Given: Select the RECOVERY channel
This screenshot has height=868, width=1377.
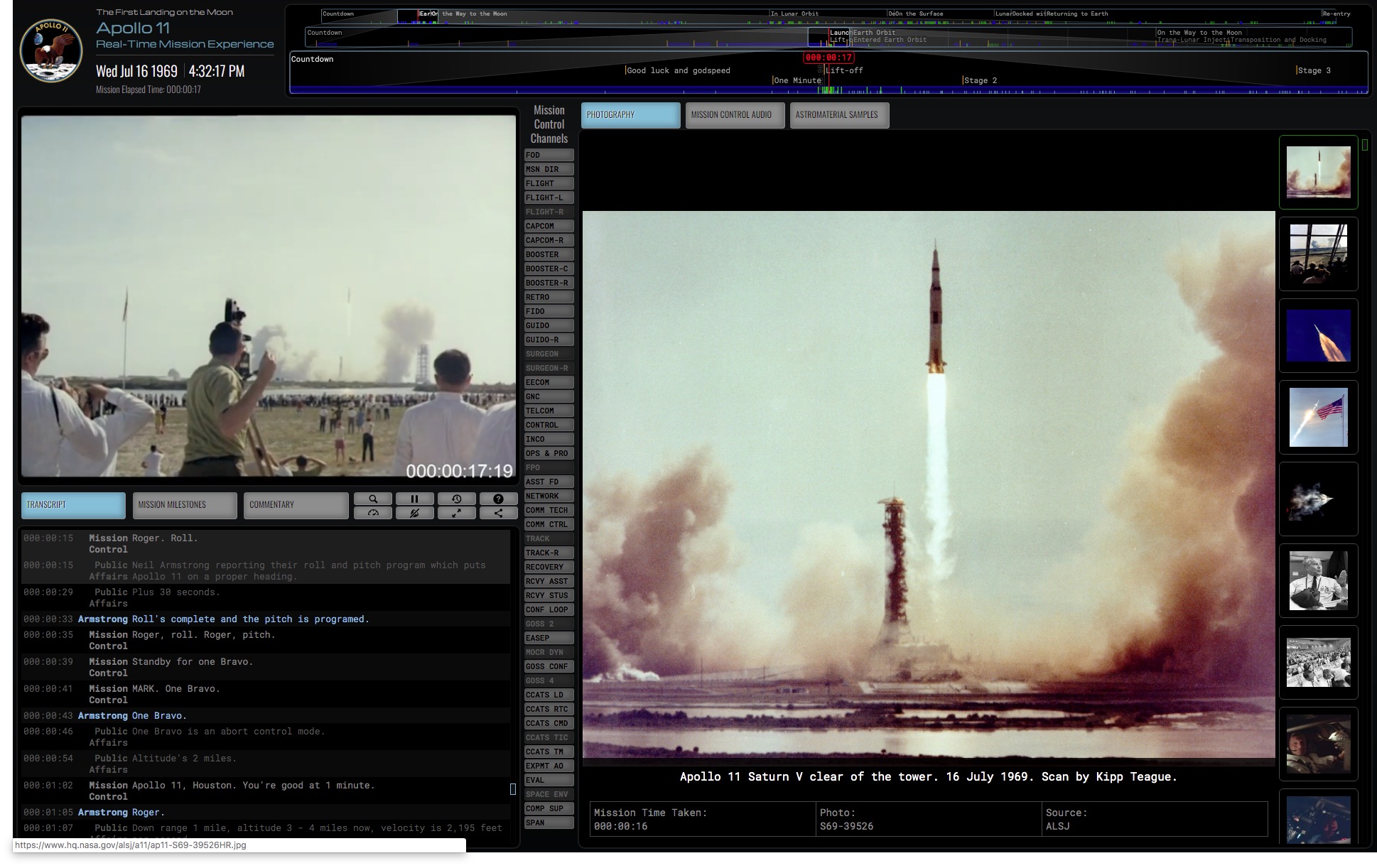Looking at the screenshot, I should pyautogui.click(x=549, y=567).
